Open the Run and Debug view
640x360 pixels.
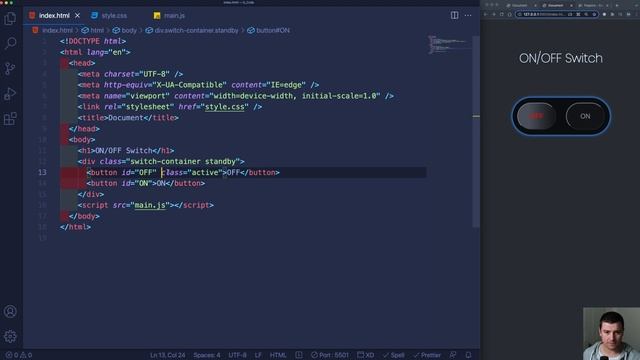(x=10, y=94)
